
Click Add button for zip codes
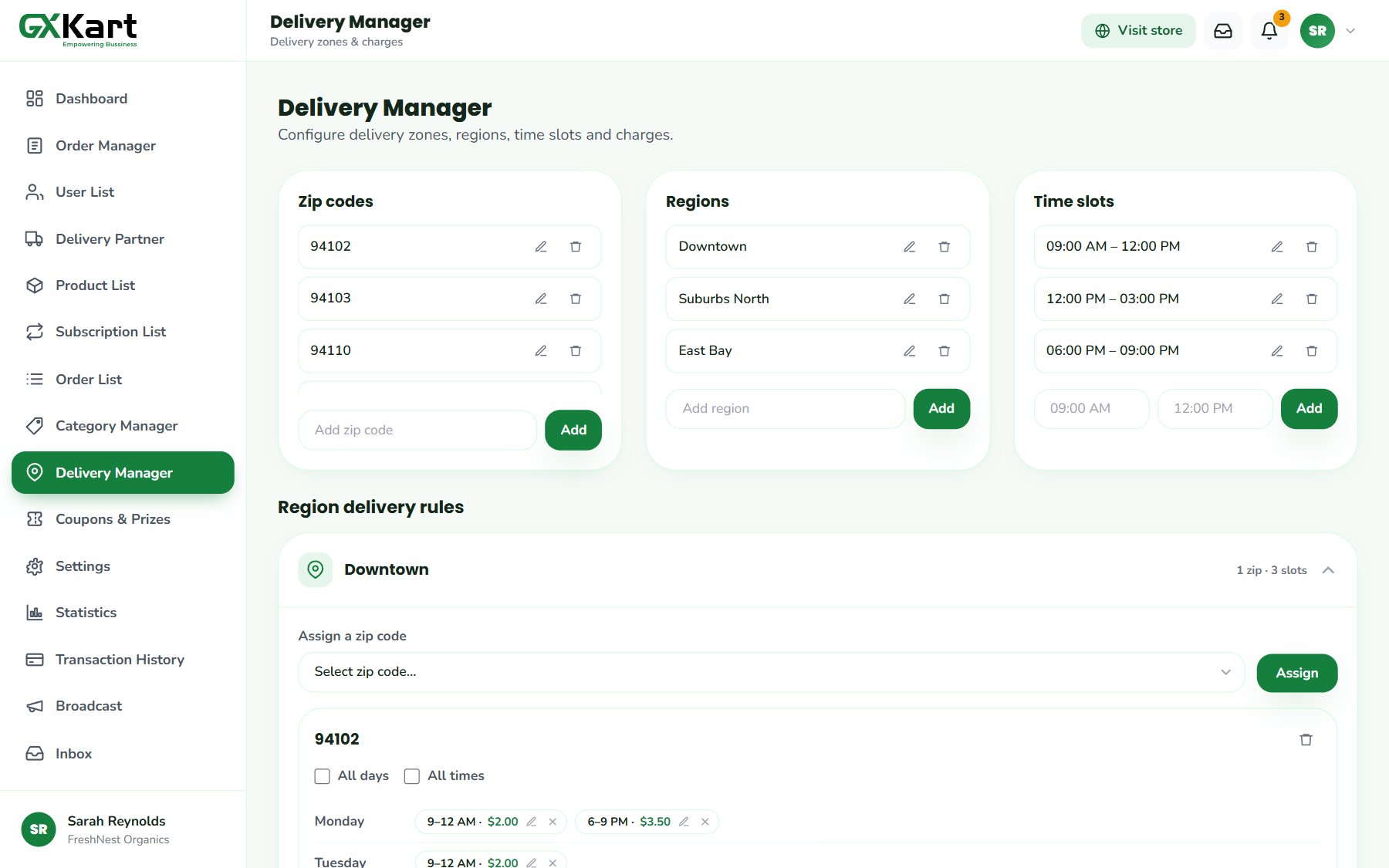coord(573,430)
